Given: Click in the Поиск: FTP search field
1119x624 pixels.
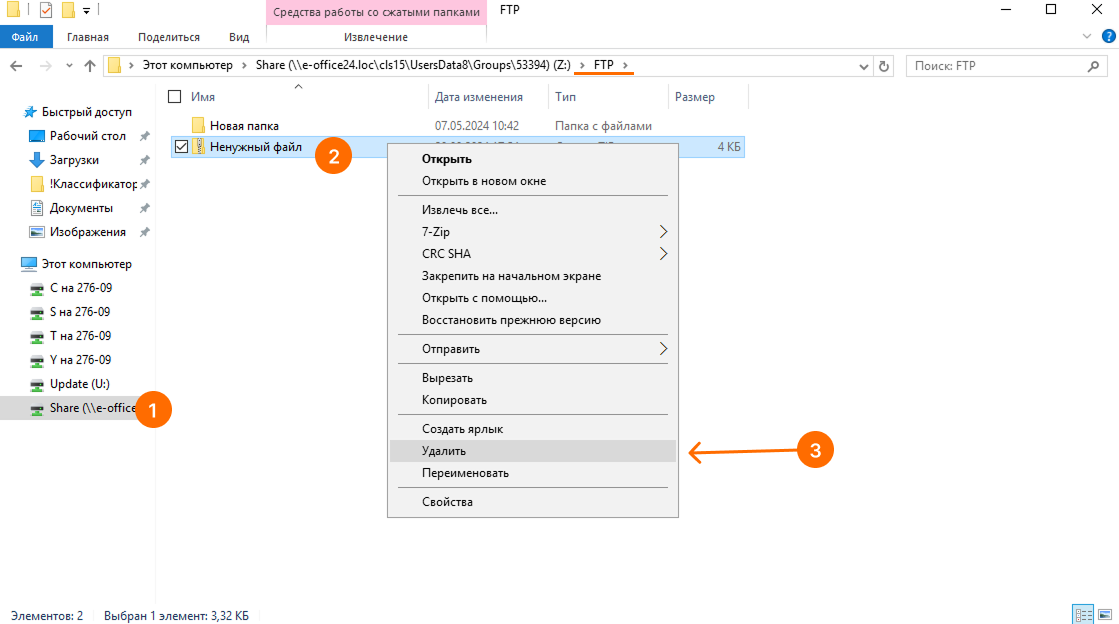Looking at the screenshot, I should click(x=995, y=66).
